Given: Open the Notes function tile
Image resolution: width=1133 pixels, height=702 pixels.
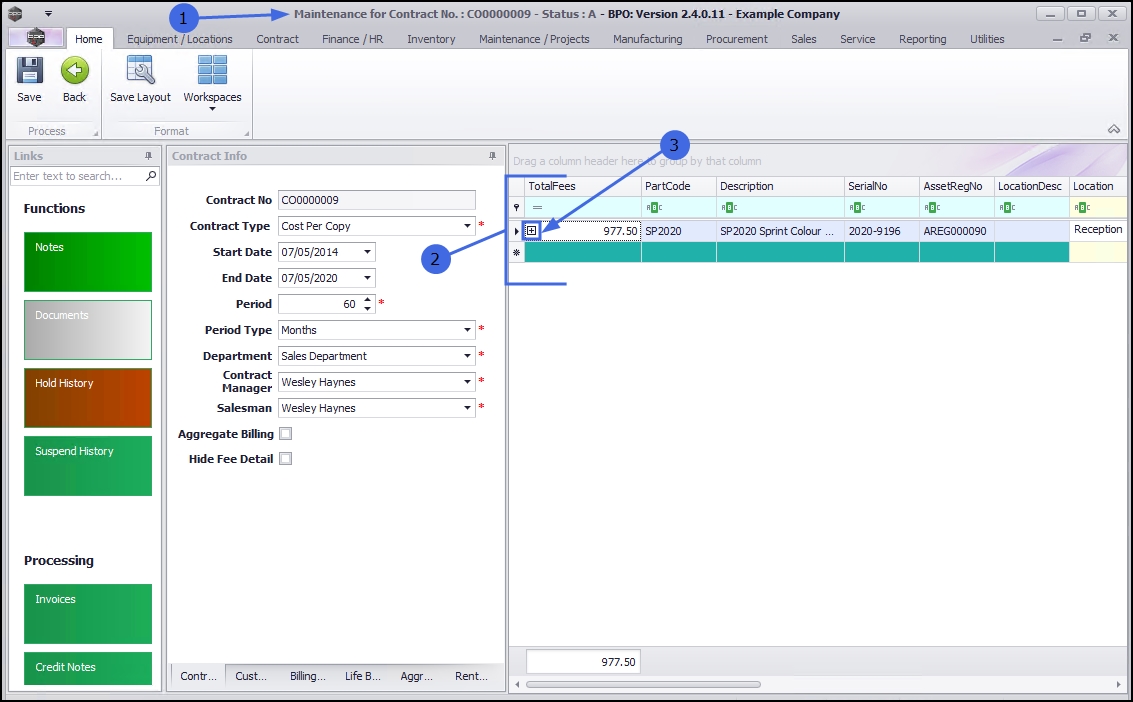Looking at the screenshot, I should pyautogui.click(x=88, y=261).
